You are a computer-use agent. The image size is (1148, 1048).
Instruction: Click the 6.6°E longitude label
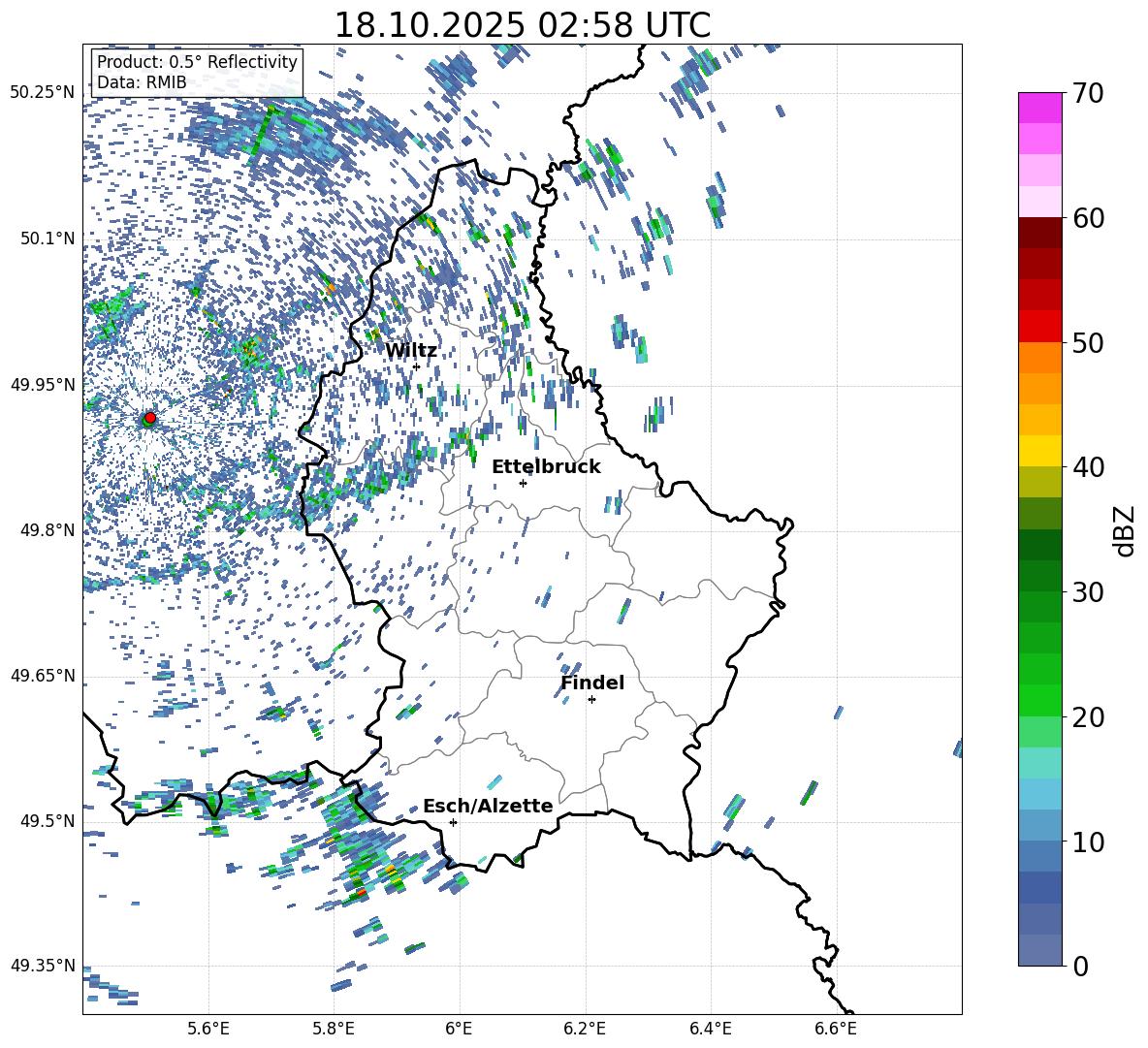coord(836,1029)
